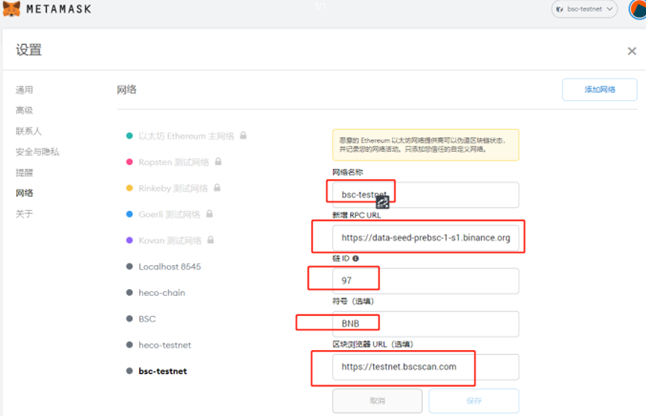Click the info icon beside 链 ID
The width and height of the screenshot is (646, 416).
pyautogui.click(x=356, y=259)
